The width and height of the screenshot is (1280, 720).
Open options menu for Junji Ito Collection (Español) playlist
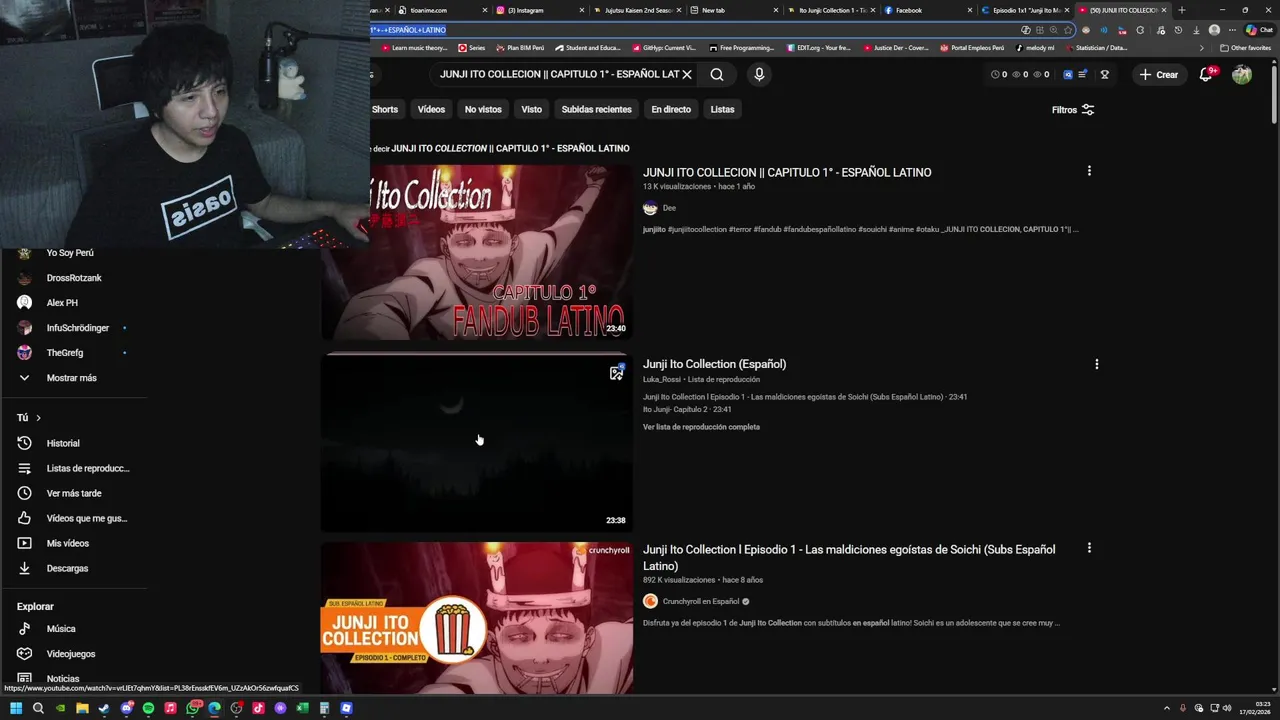(1097, 364)
